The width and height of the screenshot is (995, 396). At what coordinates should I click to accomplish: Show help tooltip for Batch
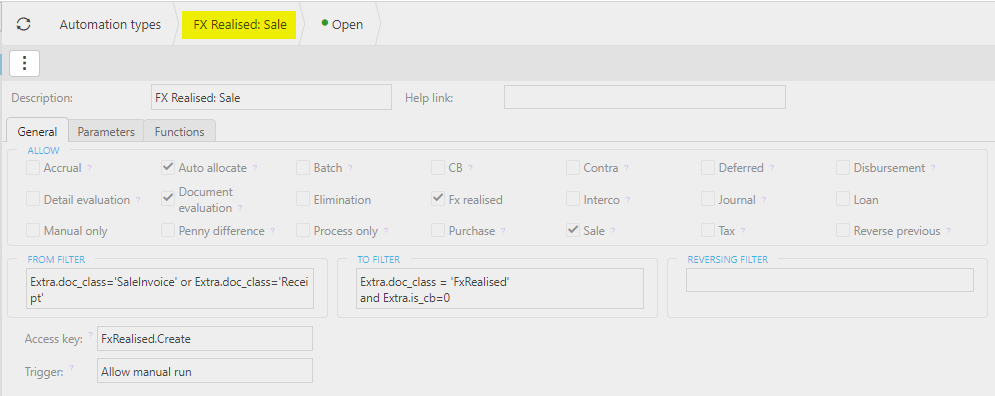coord(350,168)
